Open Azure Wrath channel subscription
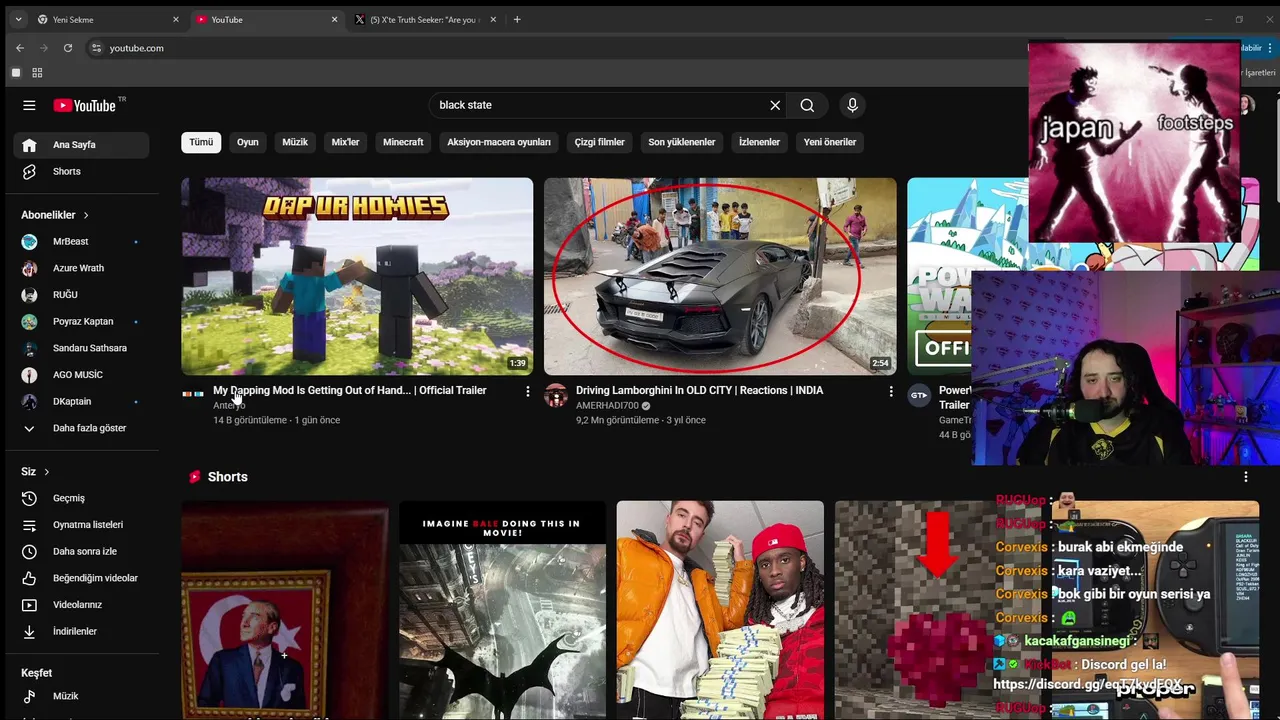The image size is (1280, 720). coord(81,268)
